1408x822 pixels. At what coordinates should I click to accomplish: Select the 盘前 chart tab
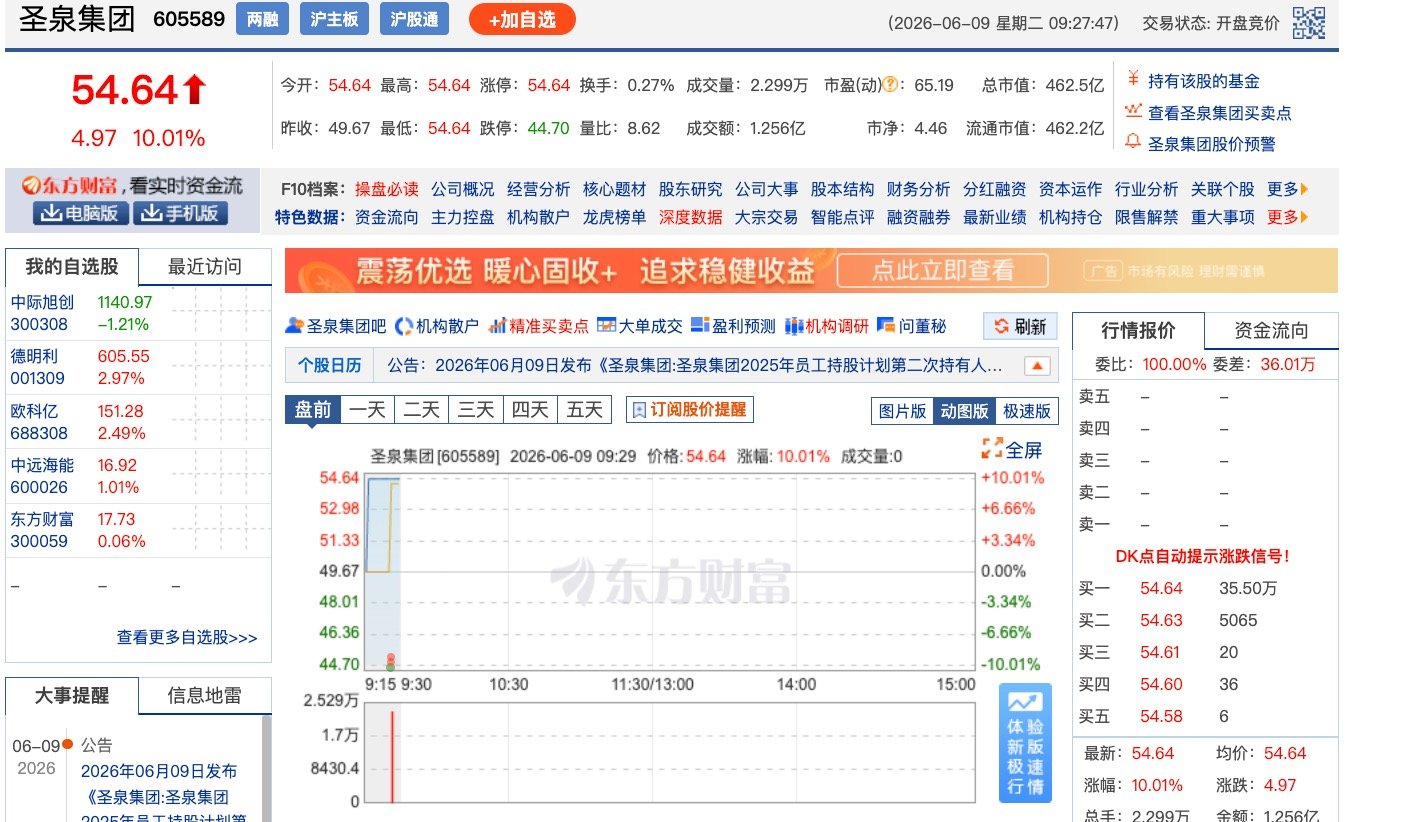pyautogui.click(x=313, y=410)
